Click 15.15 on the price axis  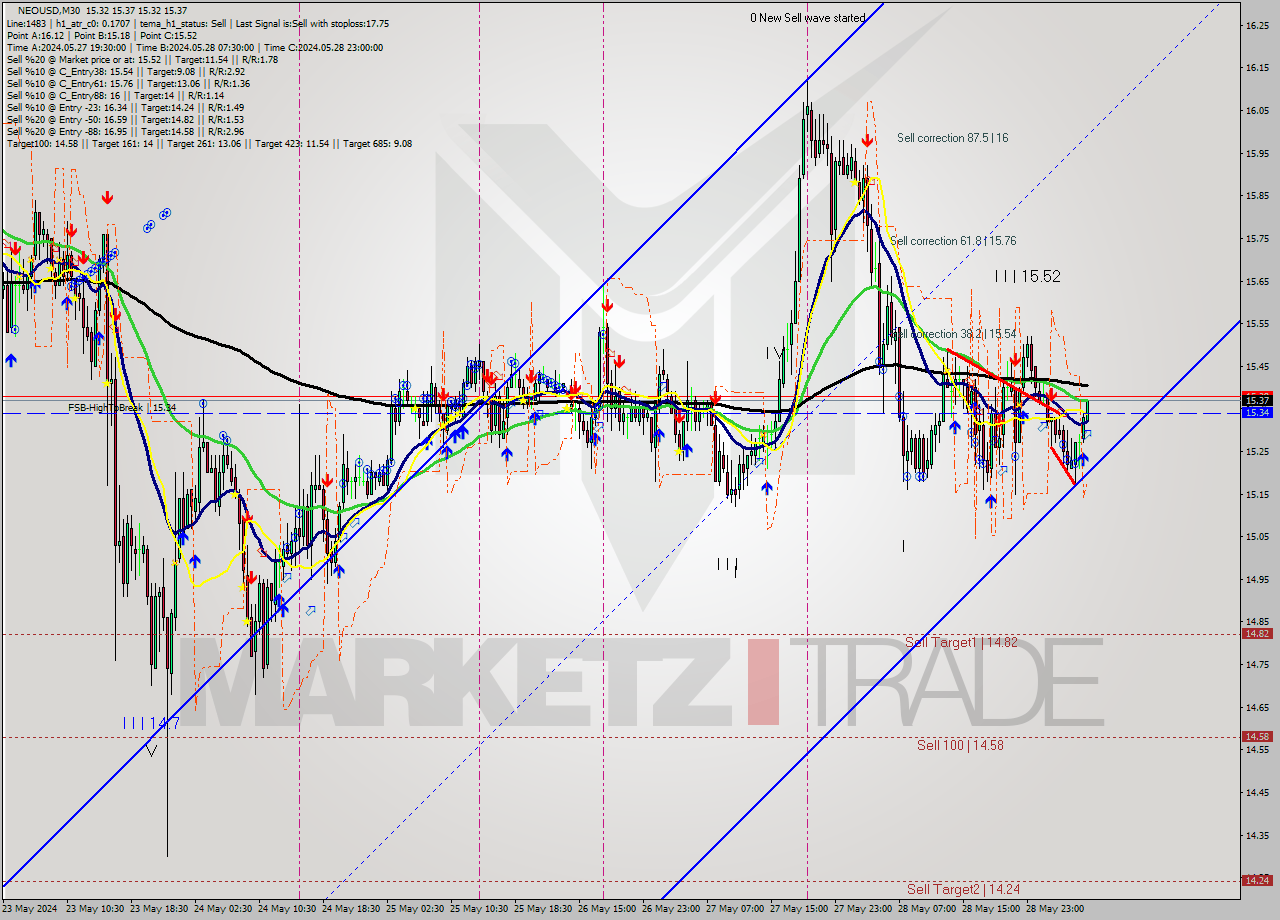(1257, 495)
